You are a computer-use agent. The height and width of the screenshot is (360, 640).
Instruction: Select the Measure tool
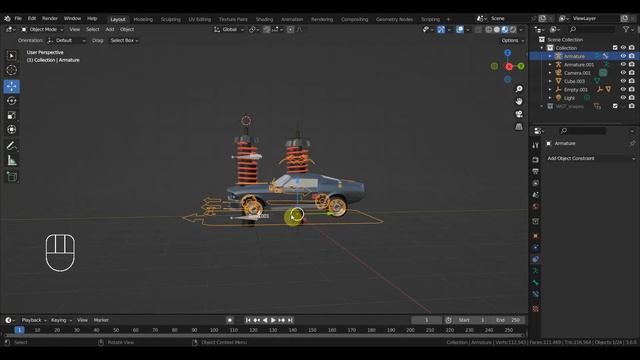point(11,160)
